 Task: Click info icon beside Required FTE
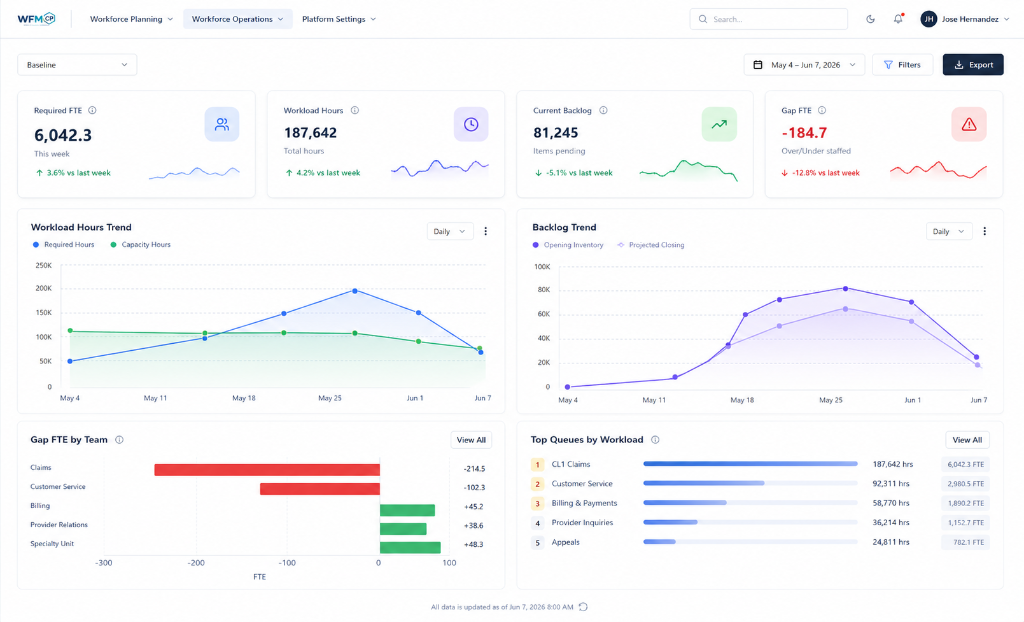click(x=92, y=110)
